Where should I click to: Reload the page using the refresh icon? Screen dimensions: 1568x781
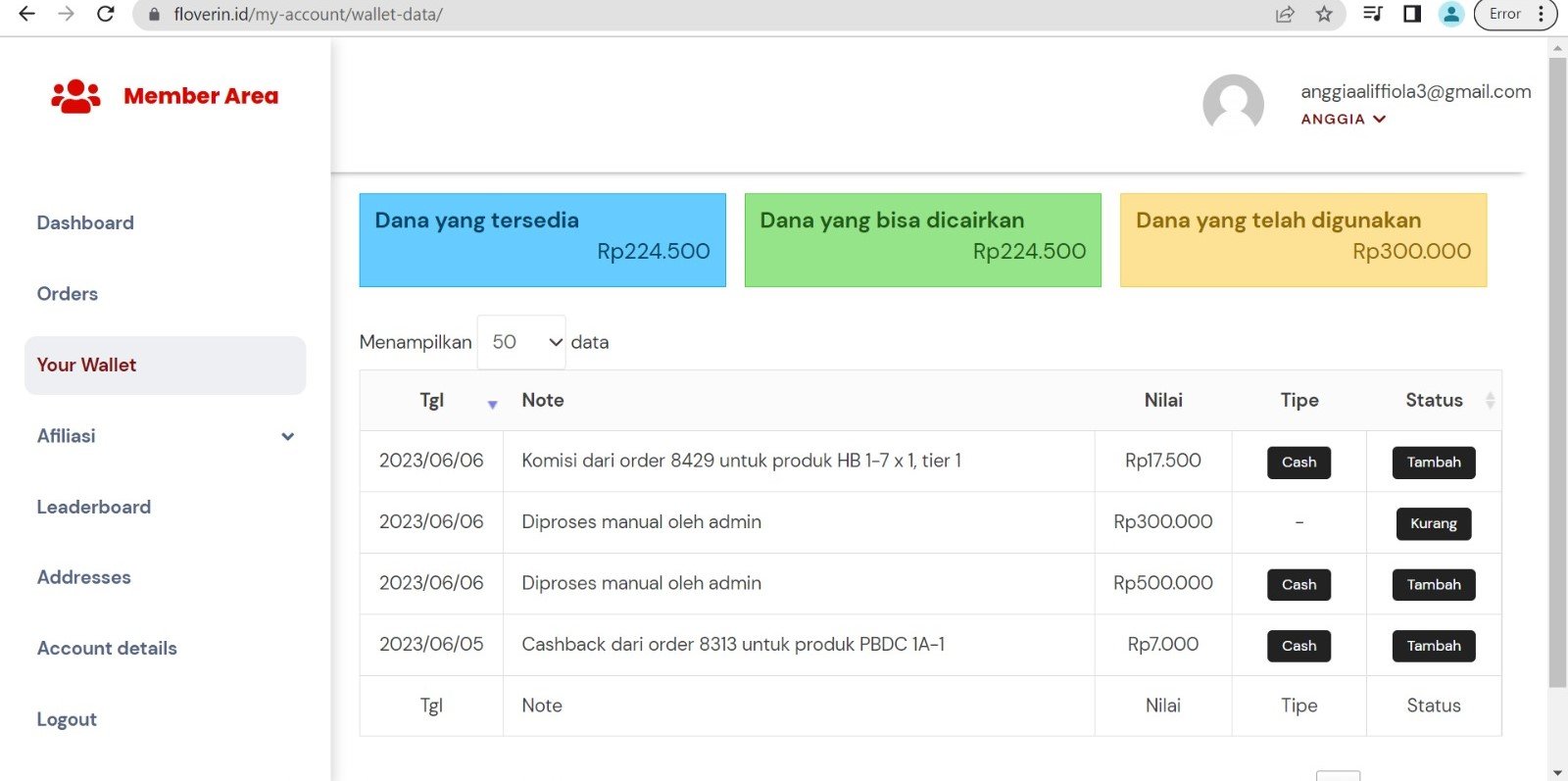coord(106,14)
